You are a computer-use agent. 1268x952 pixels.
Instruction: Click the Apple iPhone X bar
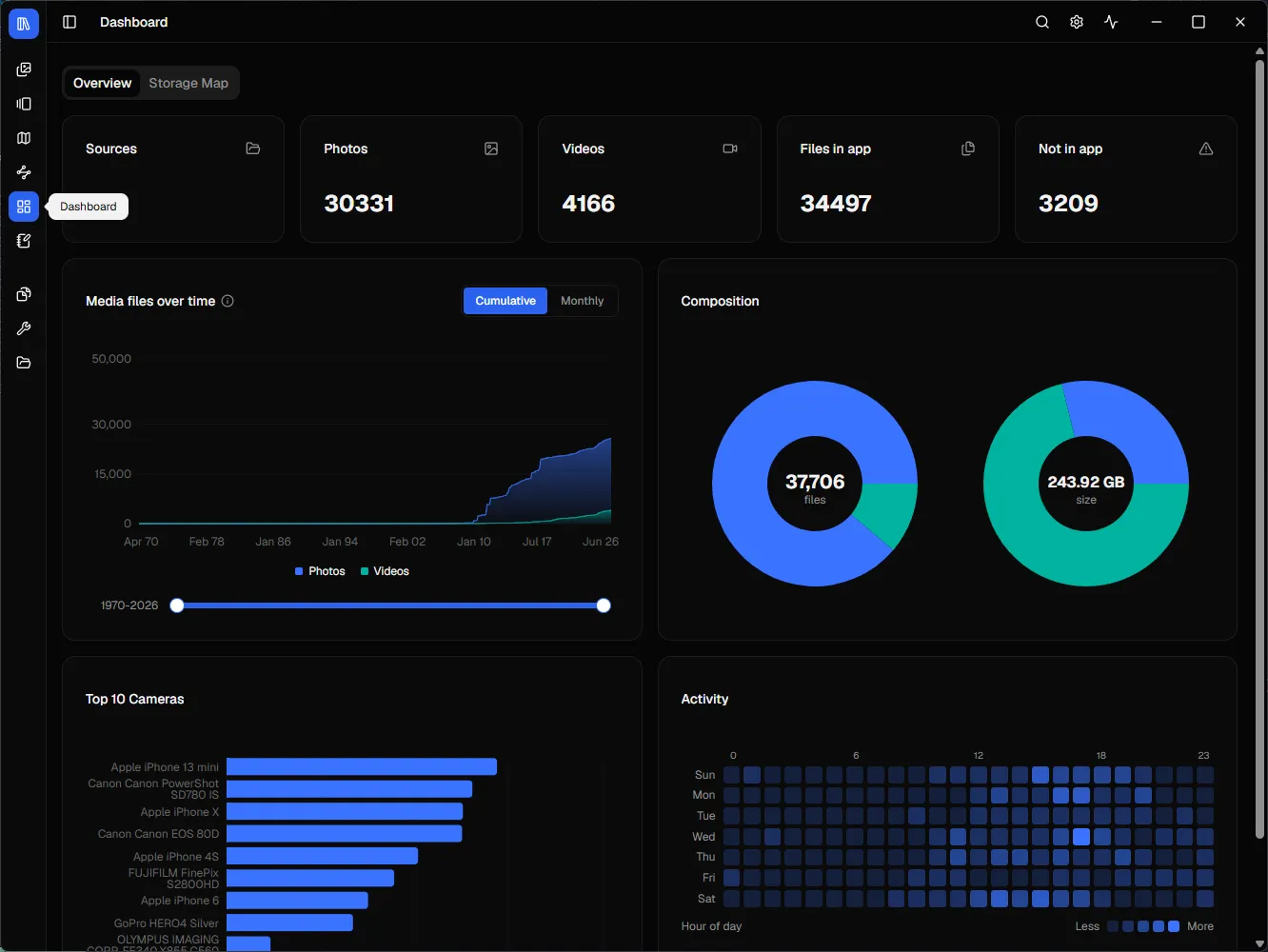(345, 811)
